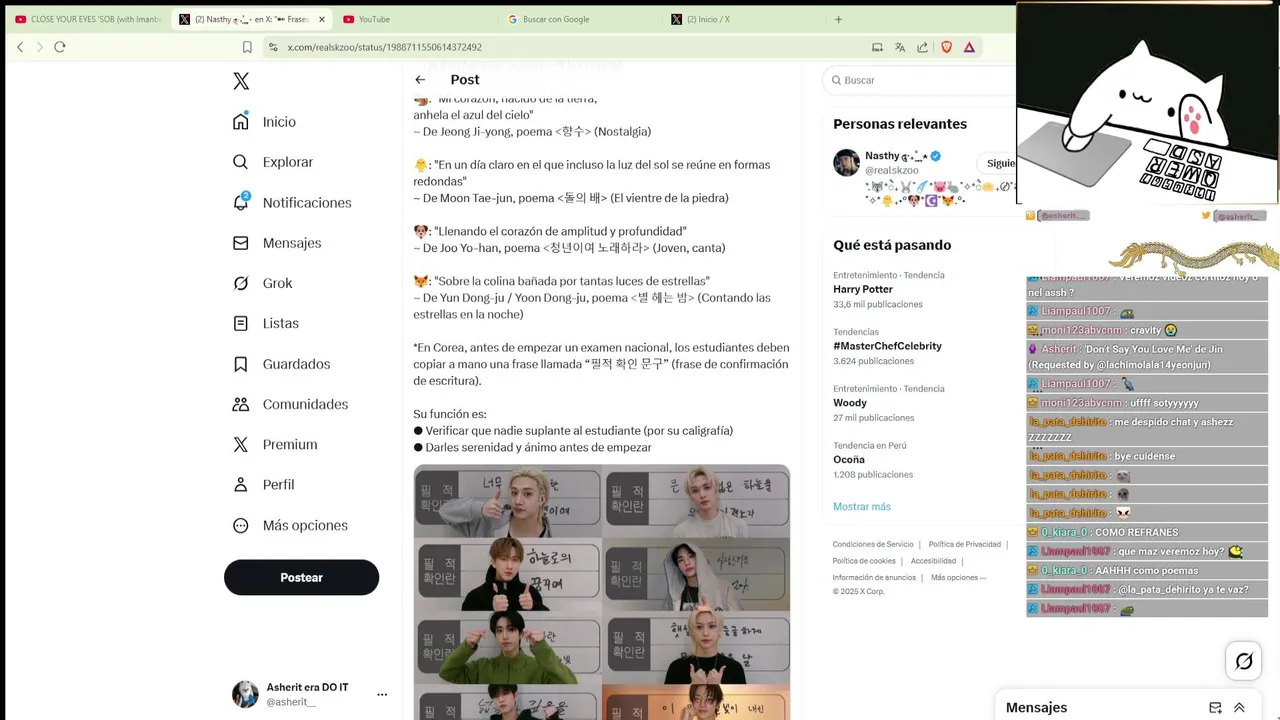Click the Buscar search field
Screen dimensions: 1280x720
click(x=919, y=80)
